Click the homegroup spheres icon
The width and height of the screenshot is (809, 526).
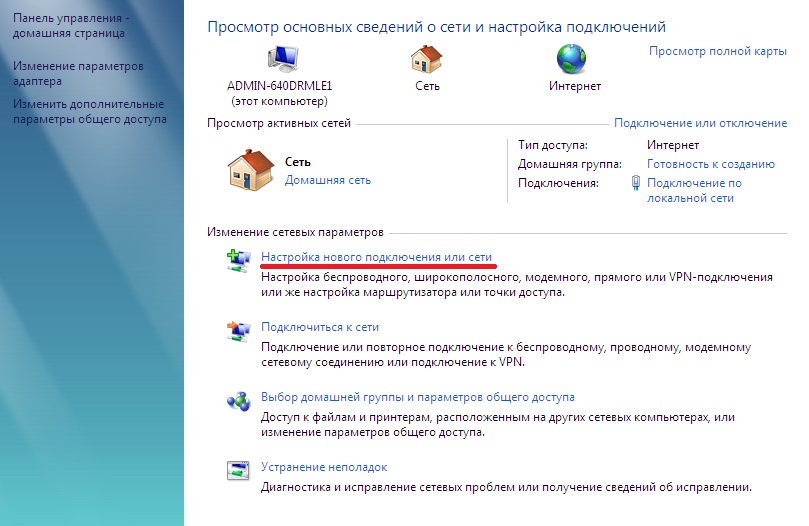pyautogui.click(x=238, y=401)
